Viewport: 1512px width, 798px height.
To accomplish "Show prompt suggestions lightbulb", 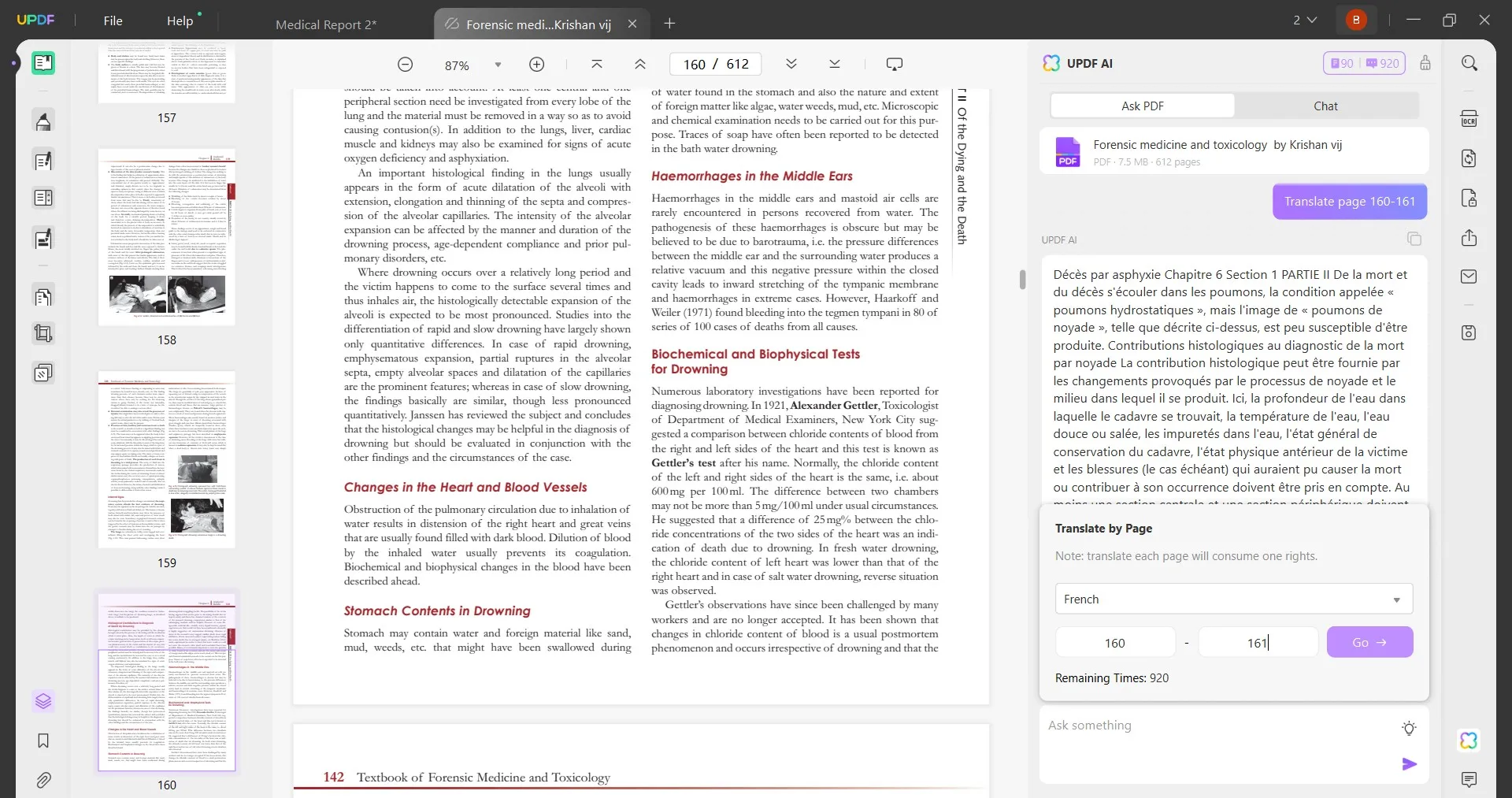I will pyautogui.click(x=1410, y=729).
